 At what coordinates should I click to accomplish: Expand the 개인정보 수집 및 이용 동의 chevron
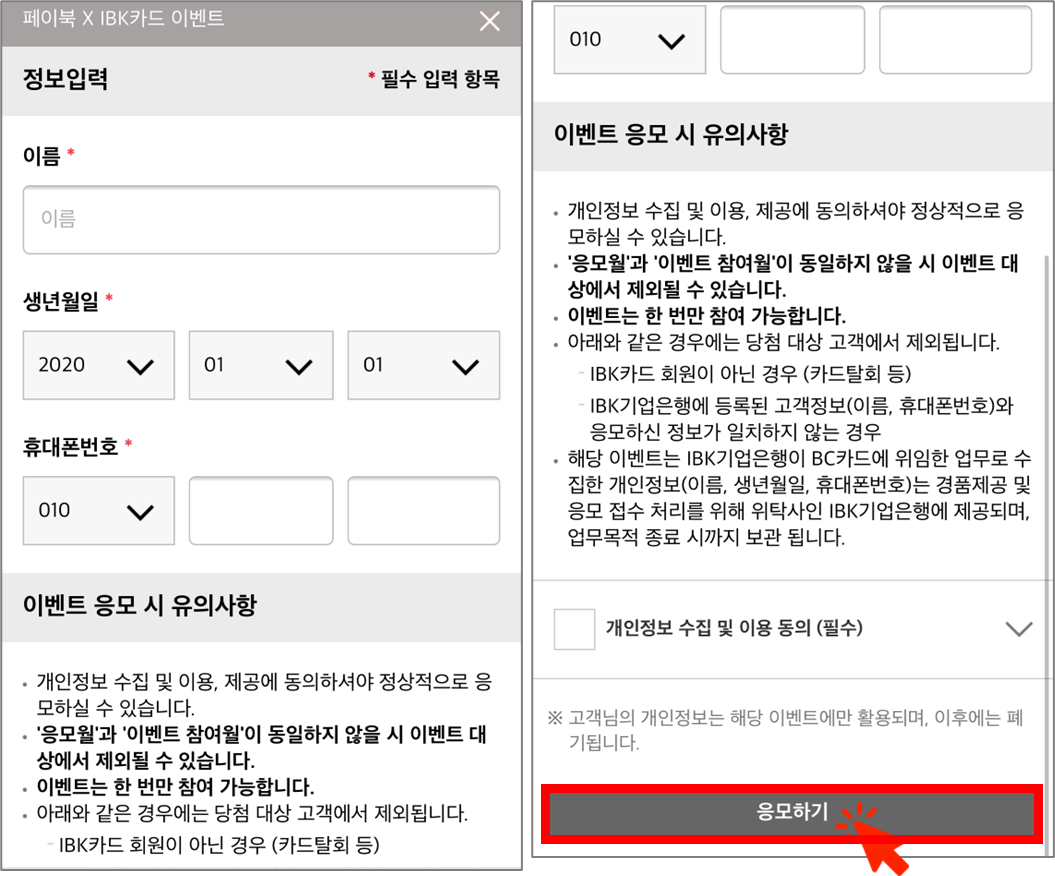point(1019,629)
